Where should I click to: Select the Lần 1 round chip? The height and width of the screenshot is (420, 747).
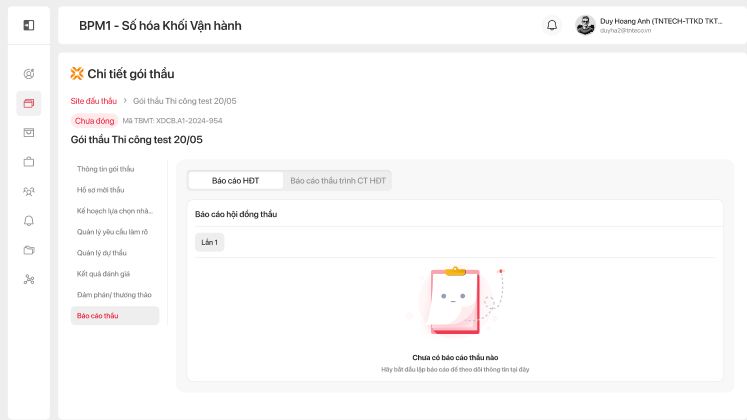point(210,242)
